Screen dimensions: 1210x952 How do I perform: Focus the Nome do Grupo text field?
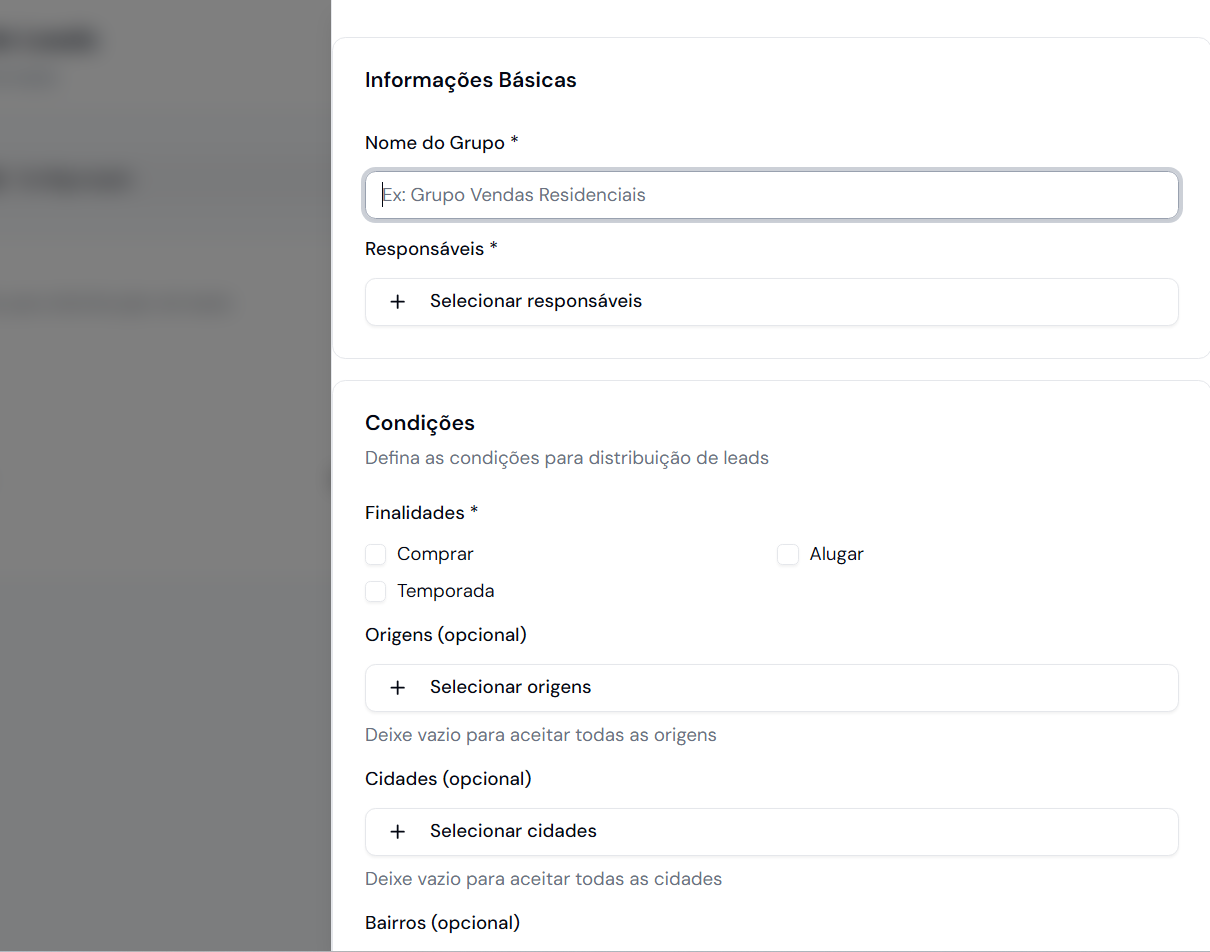tap(771, 196)
